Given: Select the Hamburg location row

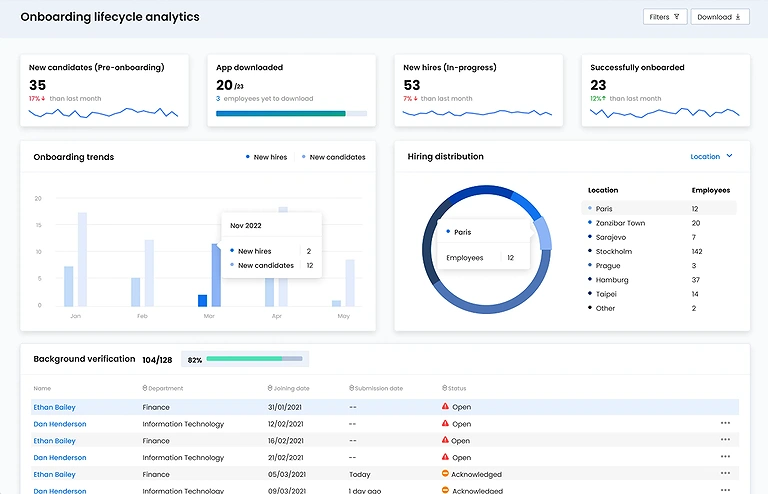Looking at the screenshot, I should pos(659,280).
